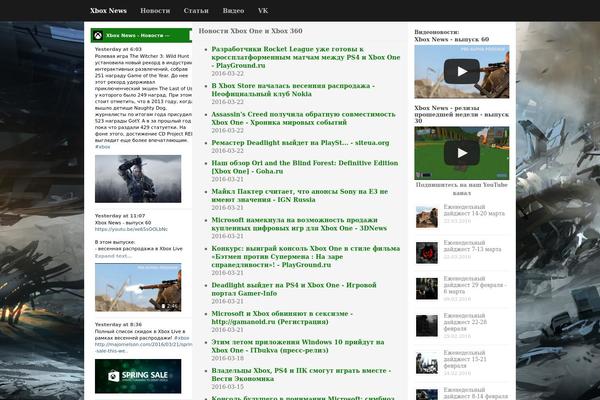Open Еженедельный дайджест 29 февраля - 6 марта

point(475,285)
